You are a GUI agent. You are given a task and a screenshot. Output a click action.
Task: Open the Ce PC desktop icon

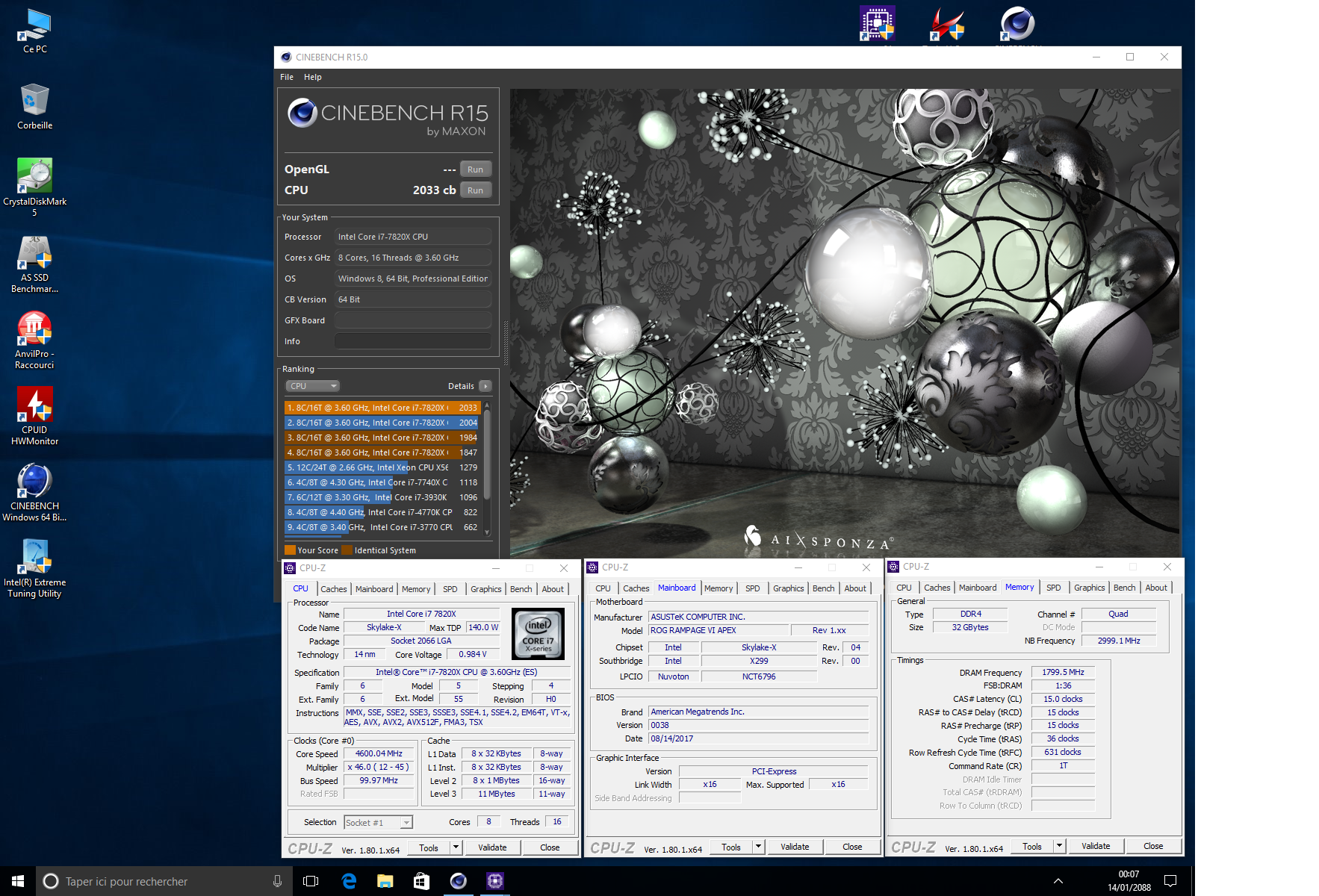coord(34,31)
